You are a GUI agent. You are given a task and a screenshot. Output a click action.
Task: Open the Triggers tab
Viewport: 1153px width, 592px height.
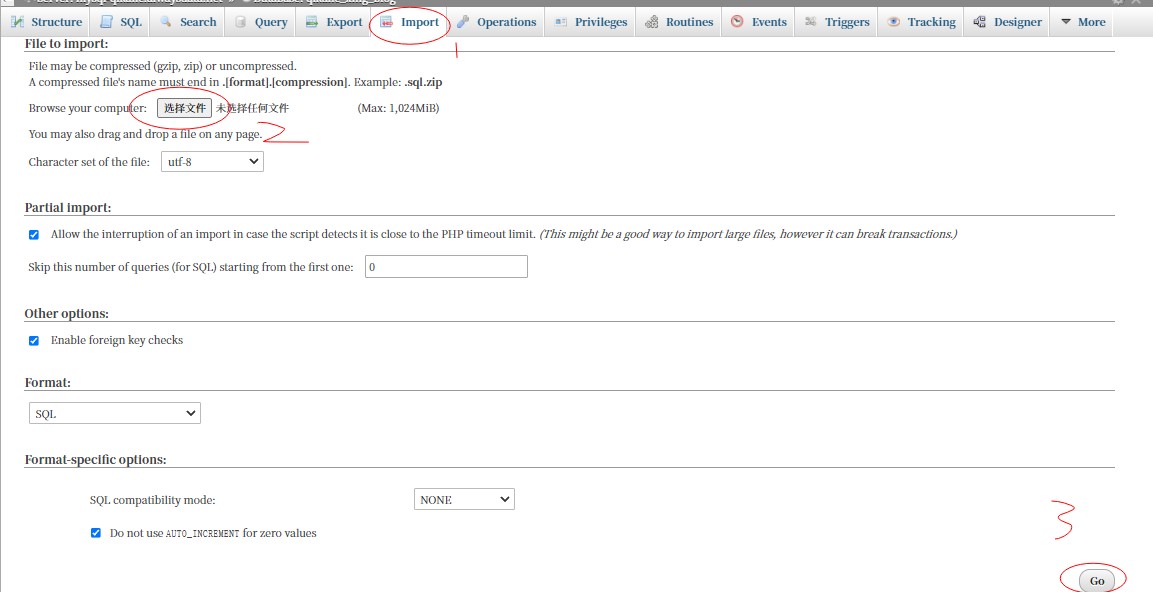837,22
